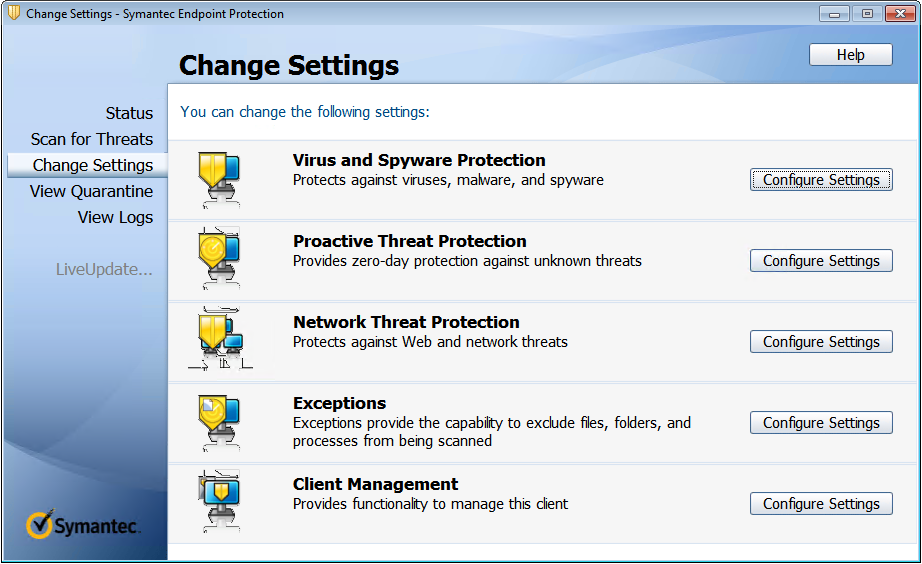Viewport: 922px width, 564px height.
Task: Maximize the Change Settings window
Action: (866, 13)
